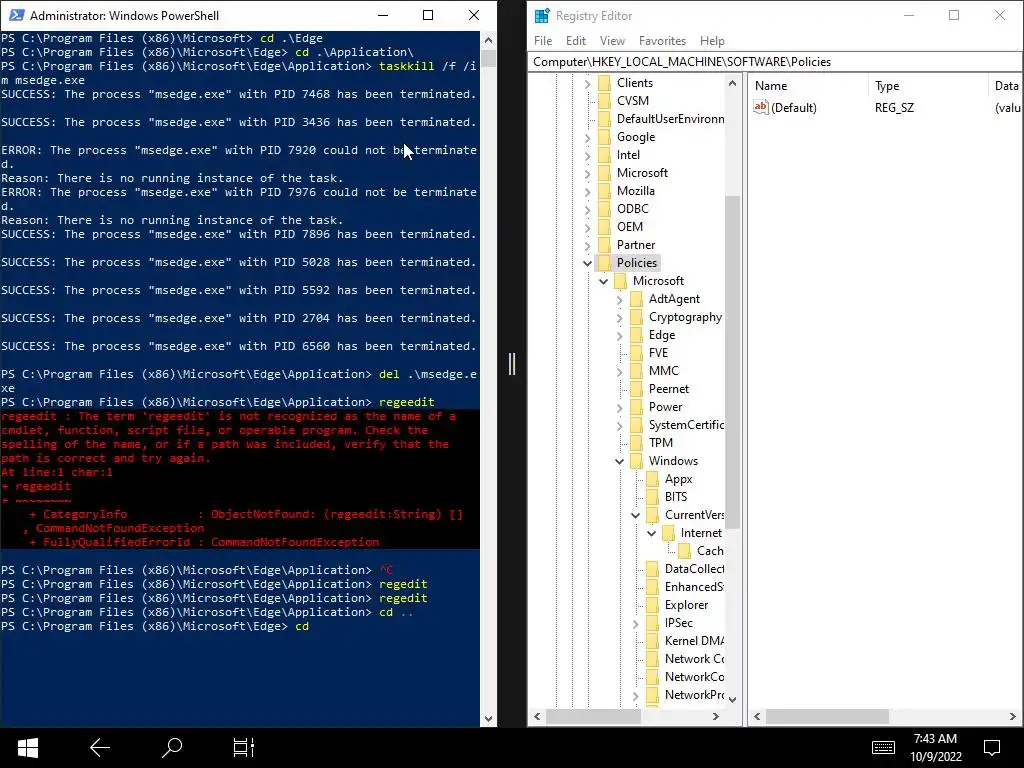Viewport: 1024px width, 768px height.
Task: Click the Clients folder icon
Action: tap(605, 83)
